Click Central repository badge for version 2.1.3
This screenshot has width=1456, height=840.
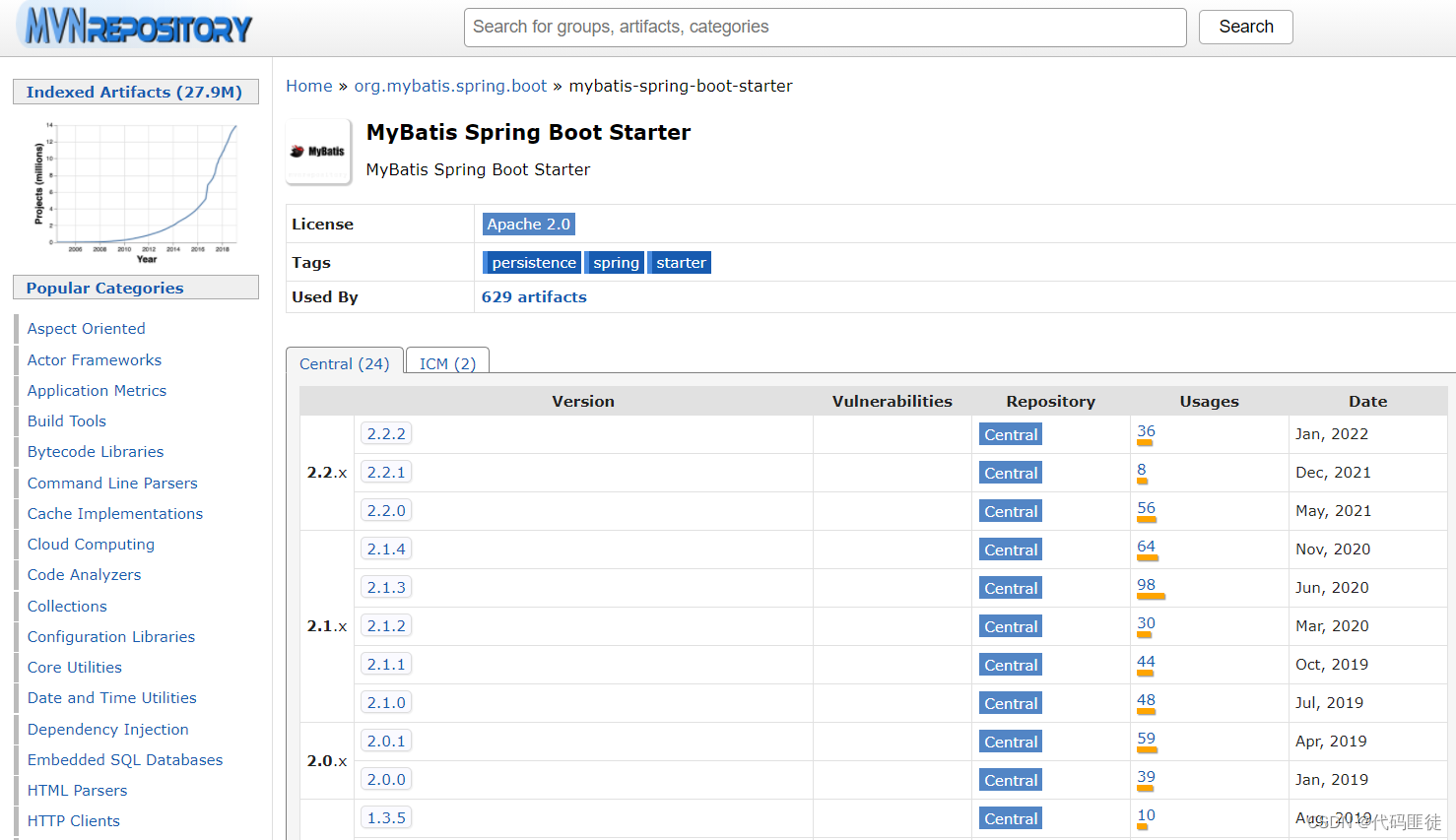pos(1011,588)
